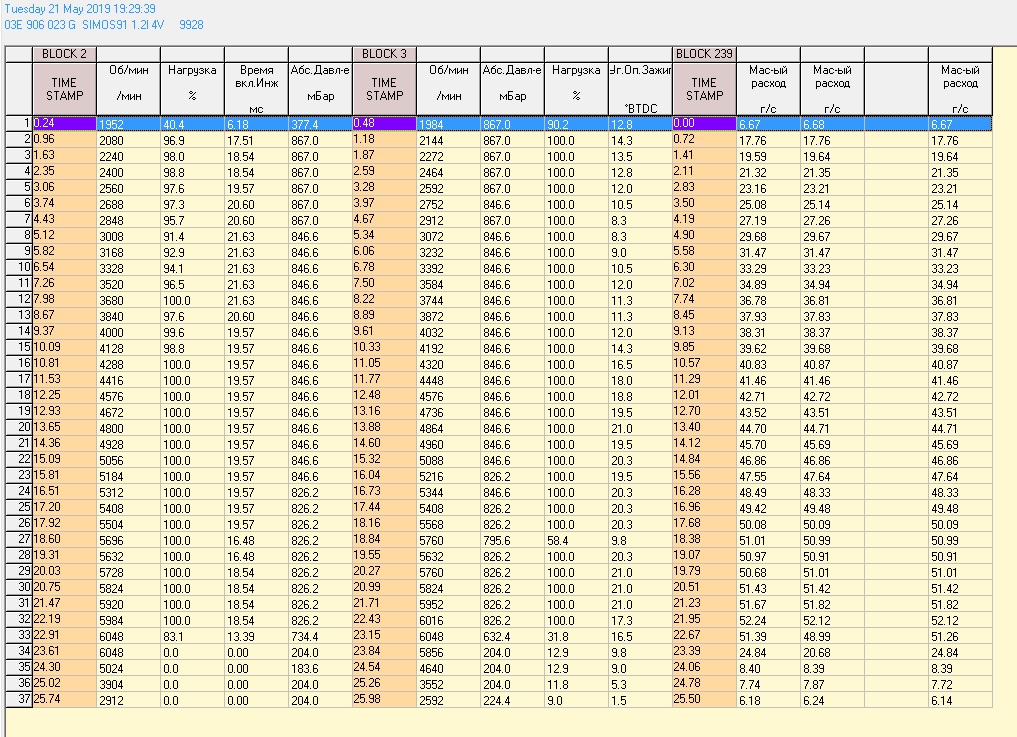This screenshot has height=737, width=1017.
Task: Click the cell showing 377.4 mBar
Action: tap(320, 124)
